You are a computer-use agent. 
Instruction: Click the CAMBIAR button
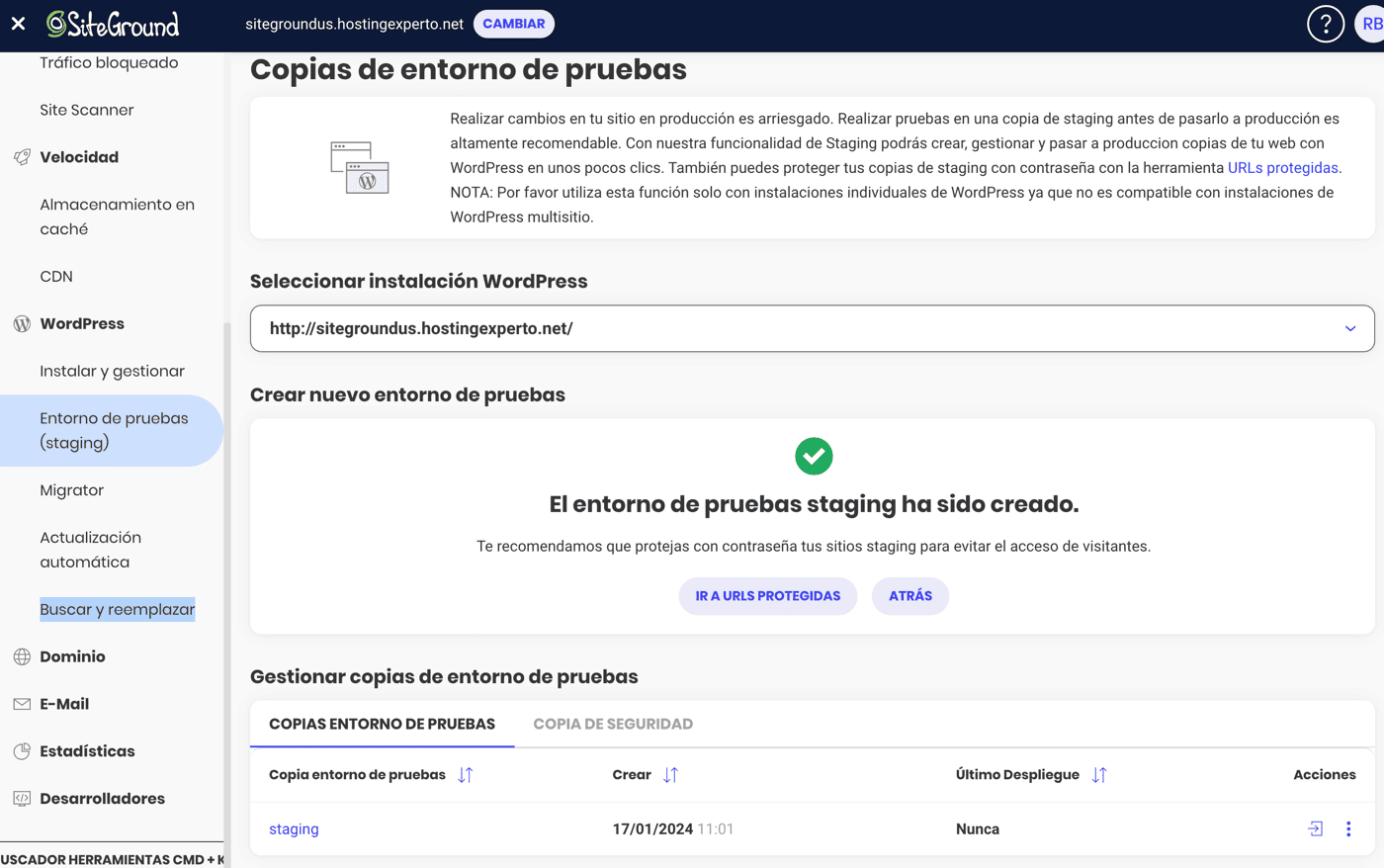pos(514,24)
